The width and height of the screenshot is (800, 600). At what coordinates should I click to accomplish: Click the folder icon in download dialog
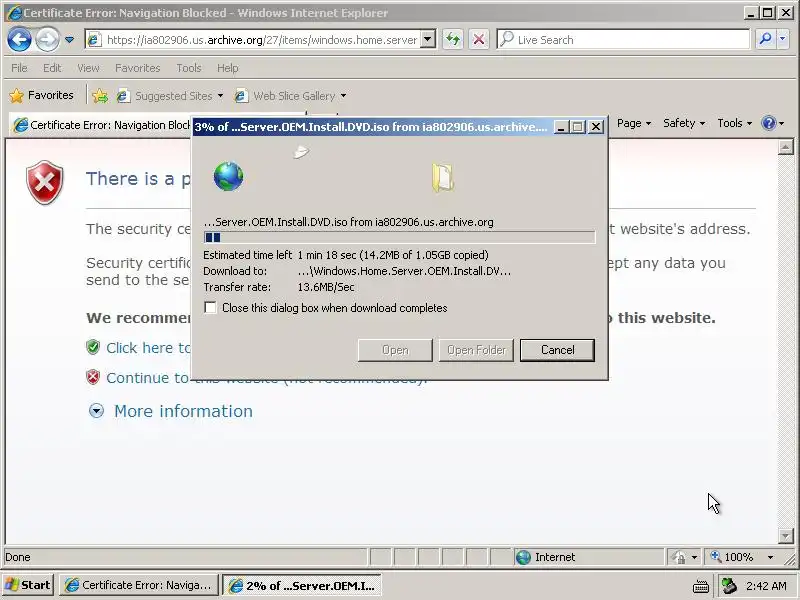443,178
